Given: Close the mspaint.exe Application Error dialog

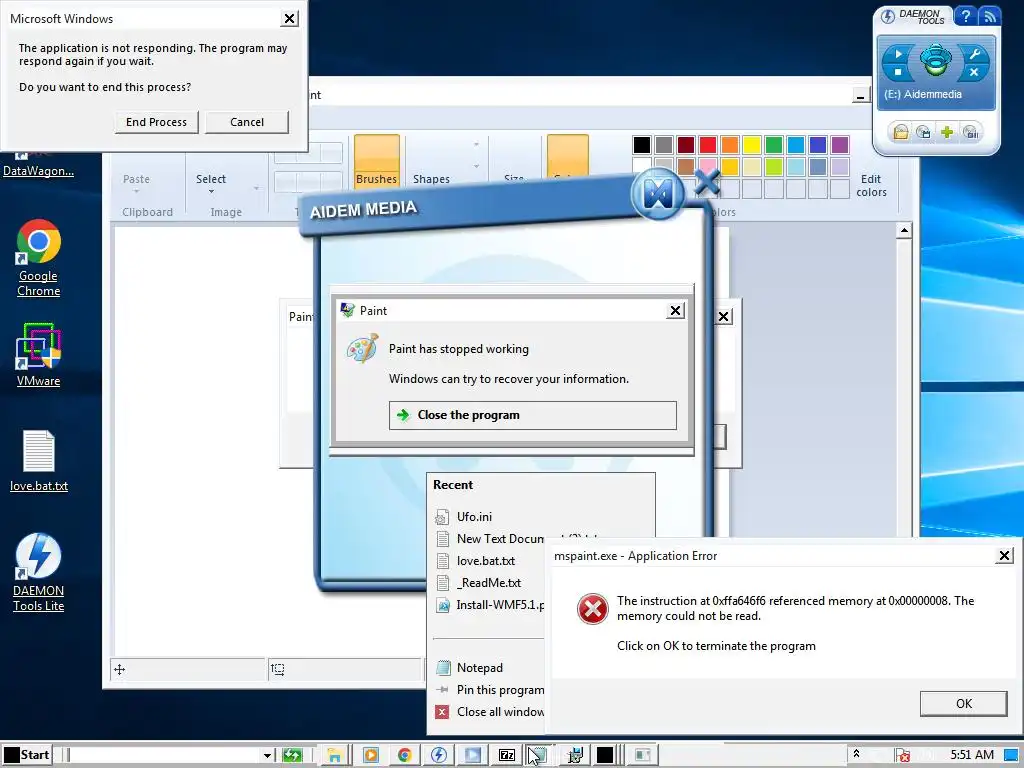Looking at the screenshot, I should click(1004, 556).
